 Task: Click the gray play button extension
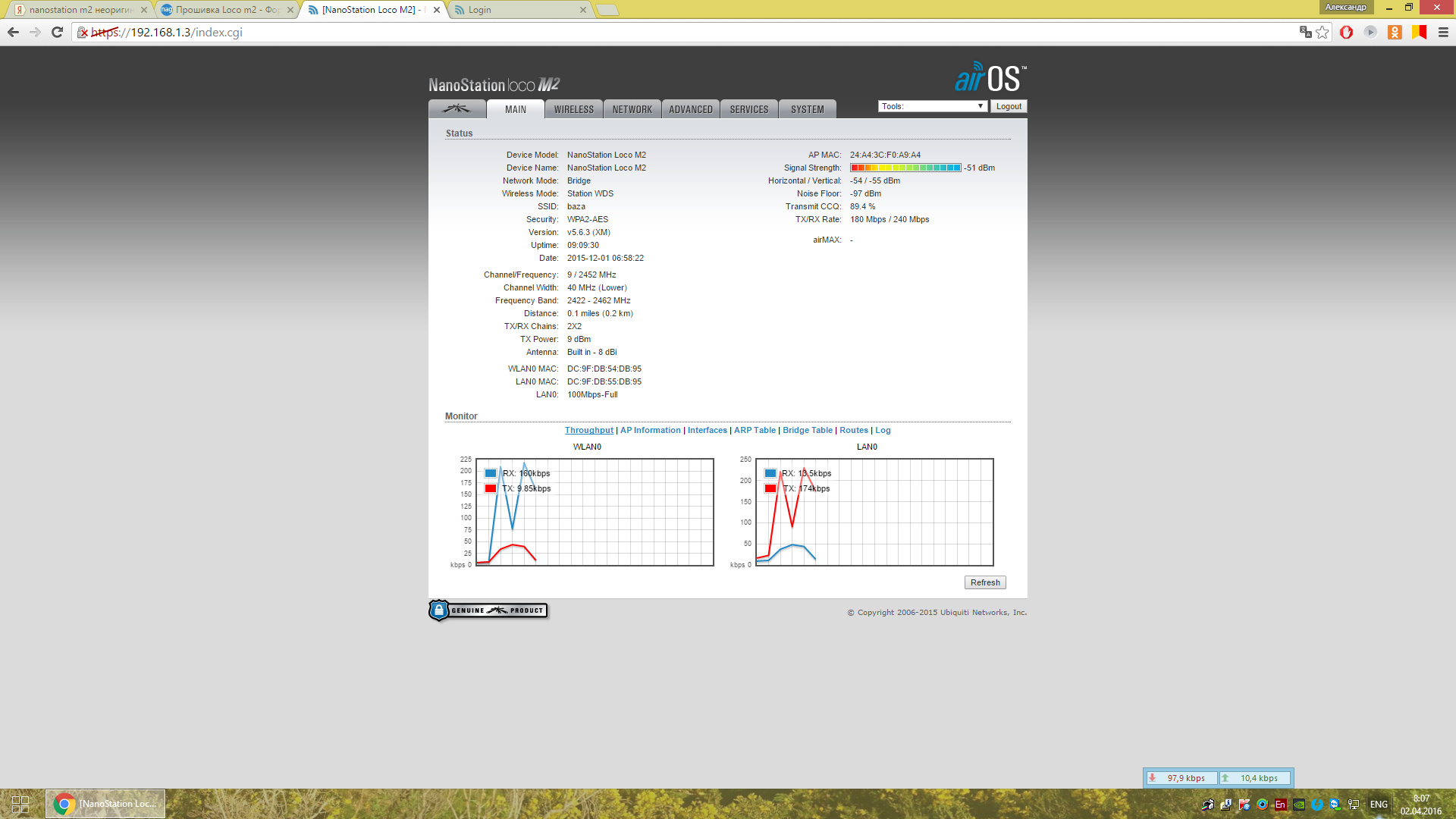click(x=1370, y=32)
